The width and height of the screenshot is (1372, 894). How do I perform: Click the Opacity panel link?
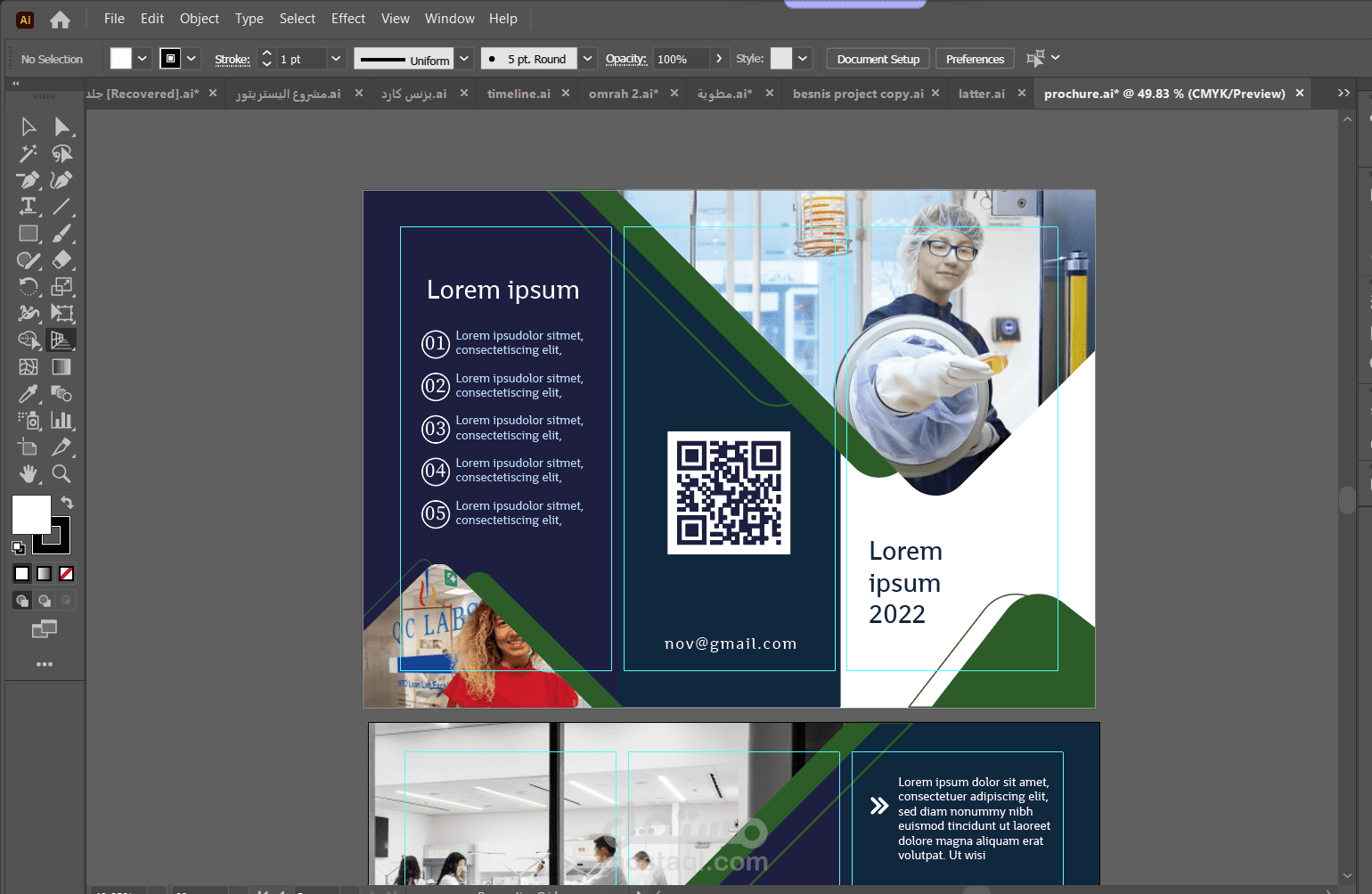626,59
